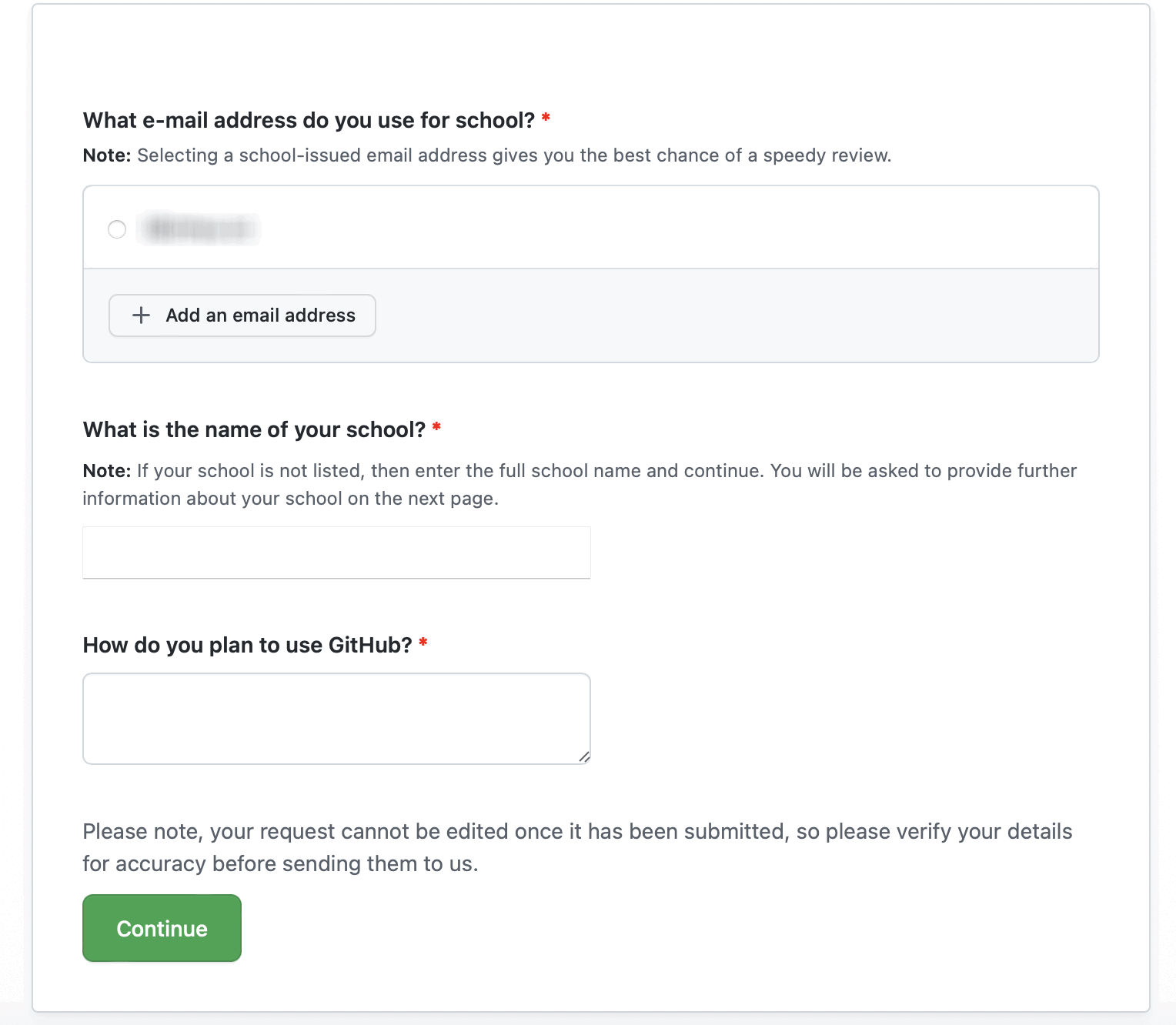Select the blurred email radio button
The width and height of the screenshot is (1176, 1025).
tap(117, 229)
